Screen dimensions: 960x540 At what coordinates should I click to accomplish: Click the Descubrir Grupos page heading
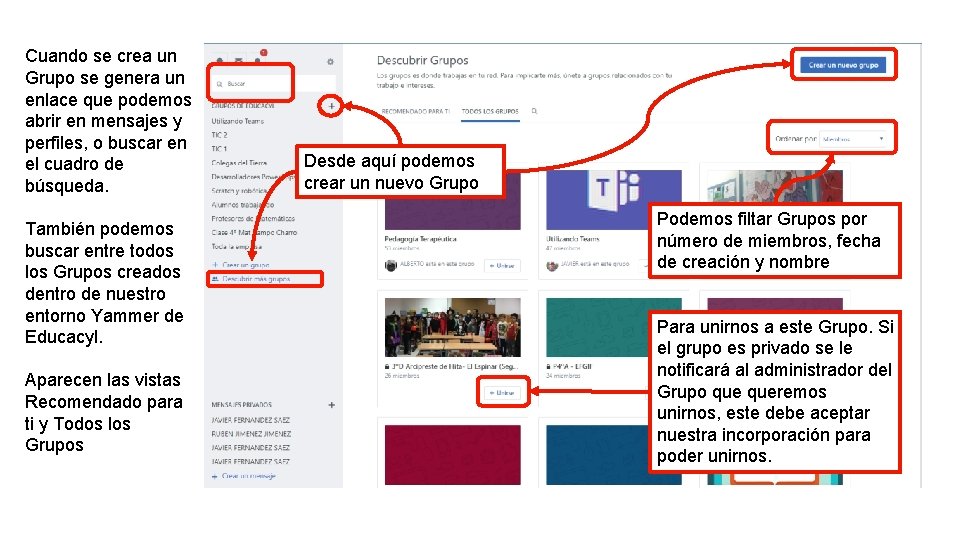click(422, 60)
